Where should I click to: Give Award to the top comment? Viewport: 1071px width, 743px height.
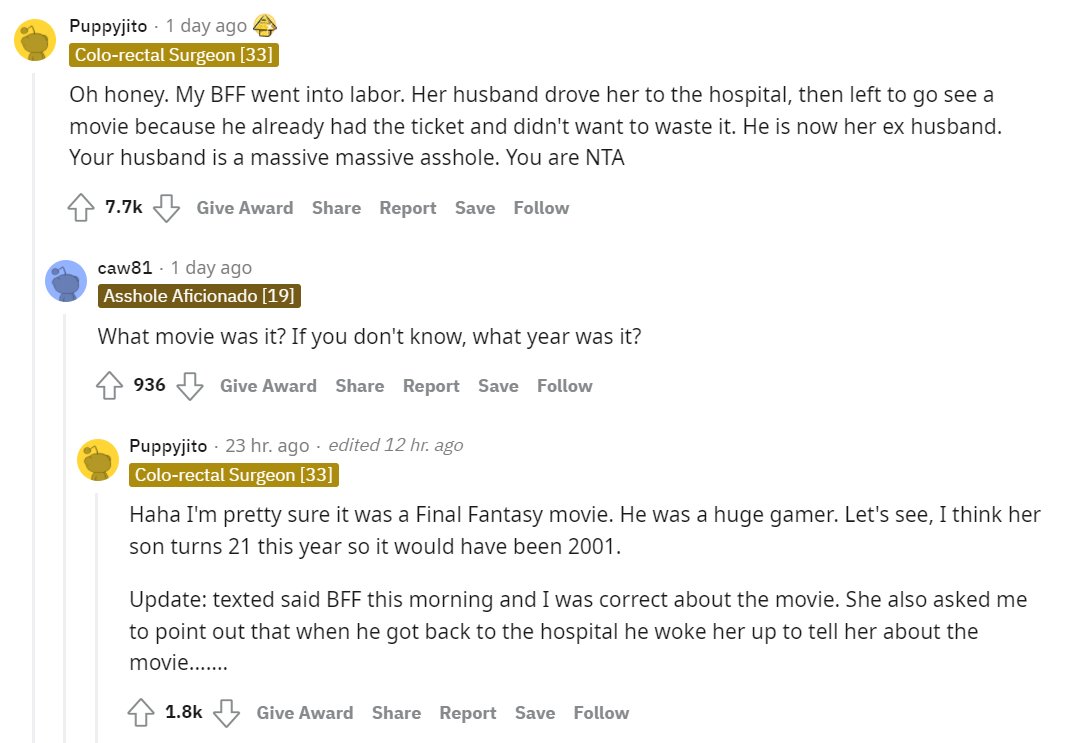pyautogui.click(x=245, y=208)
